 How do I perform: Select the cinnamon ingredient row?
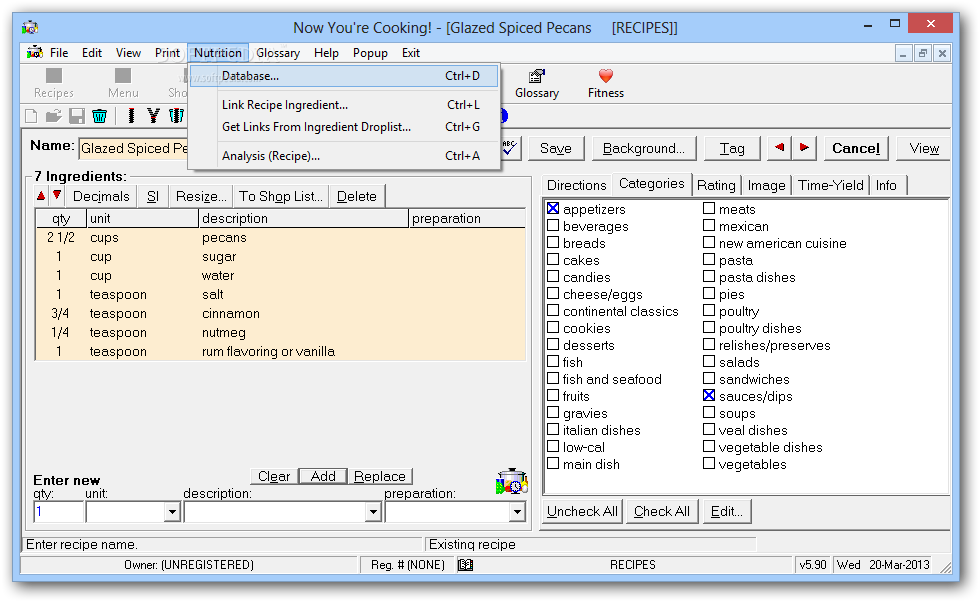(x=280, y=314)
